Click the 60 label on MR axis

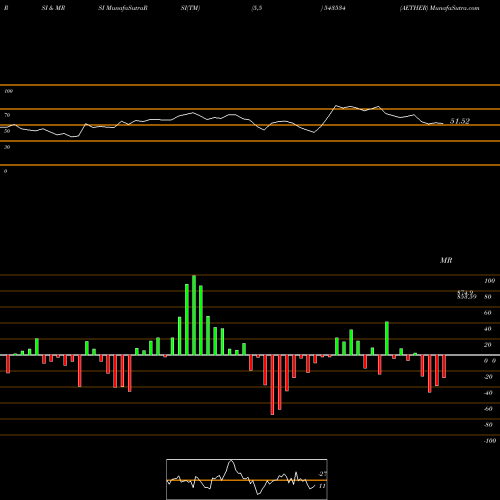[x=488, y=313]
